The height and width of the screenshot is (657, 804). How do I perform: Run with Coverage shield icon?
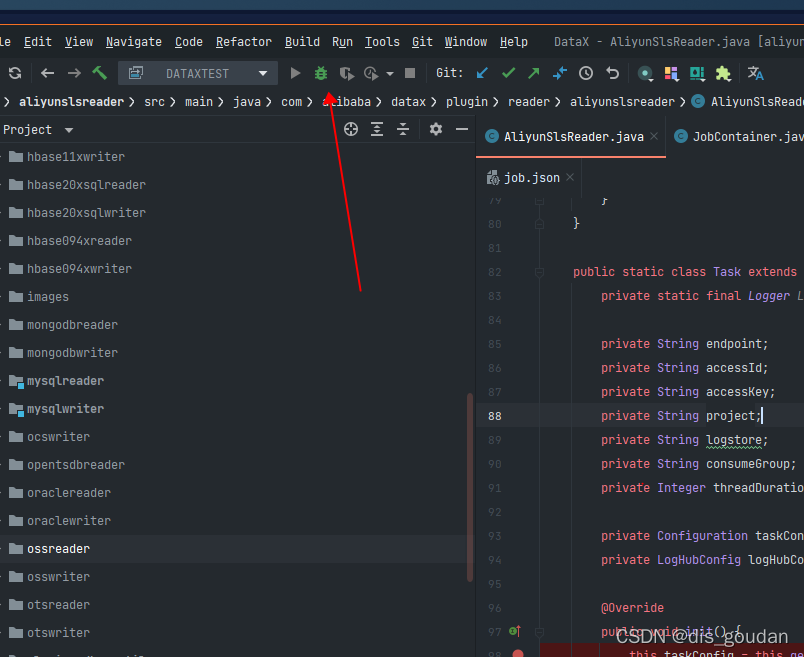click(x=347, y=73)
